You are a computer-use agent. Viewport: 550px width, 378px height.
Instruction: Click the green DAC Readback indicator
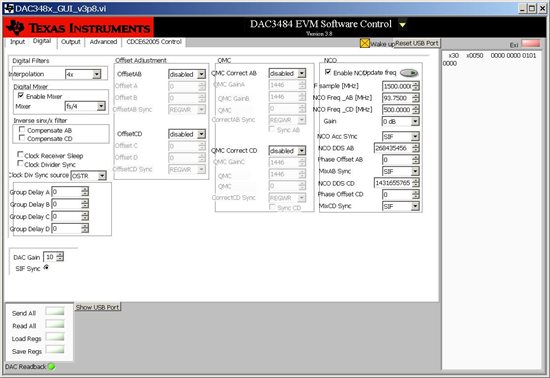point(51,367)
